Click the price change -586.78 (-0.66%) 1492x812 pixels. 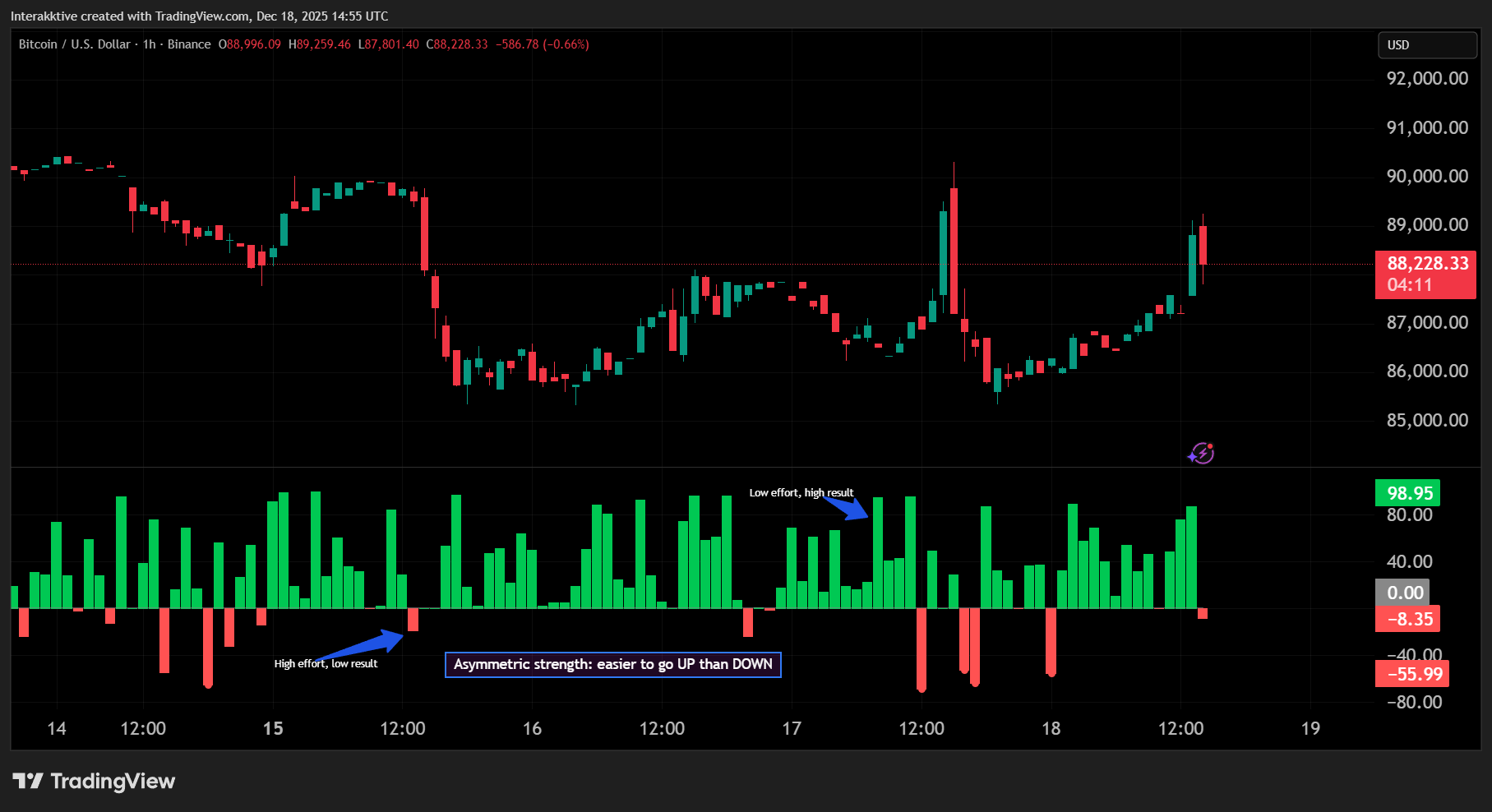pyautogui.click(x=543, y=44)
